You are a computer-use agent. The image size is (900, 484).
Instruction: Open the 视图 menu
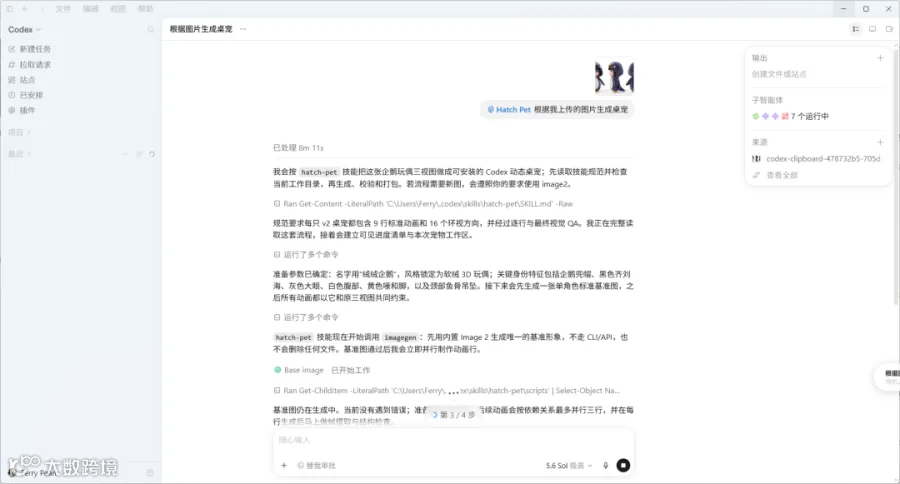click(118, 9)
